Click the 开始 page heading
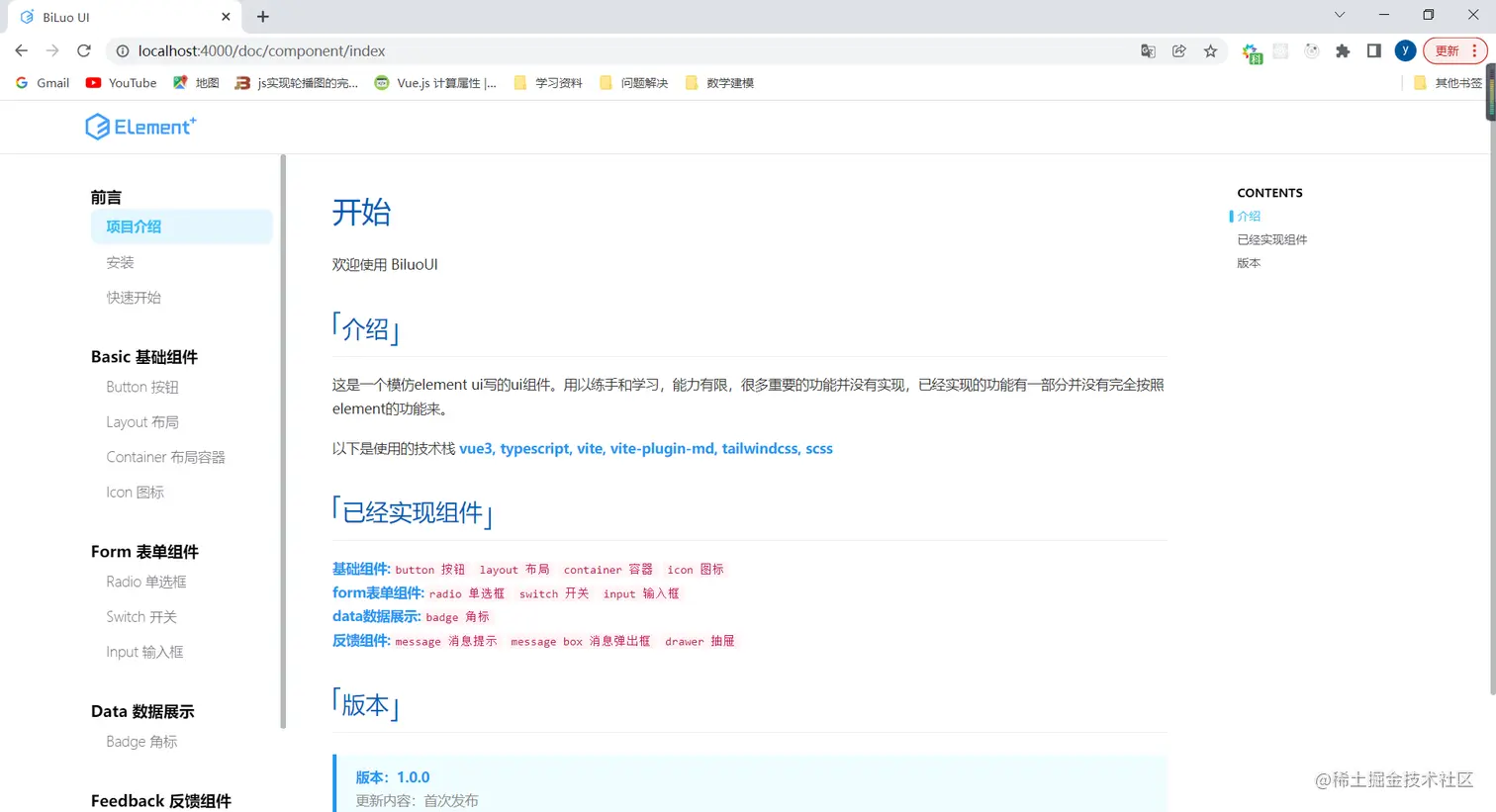The height and width of the screenshot is (812, 1496). pos(361,212)
